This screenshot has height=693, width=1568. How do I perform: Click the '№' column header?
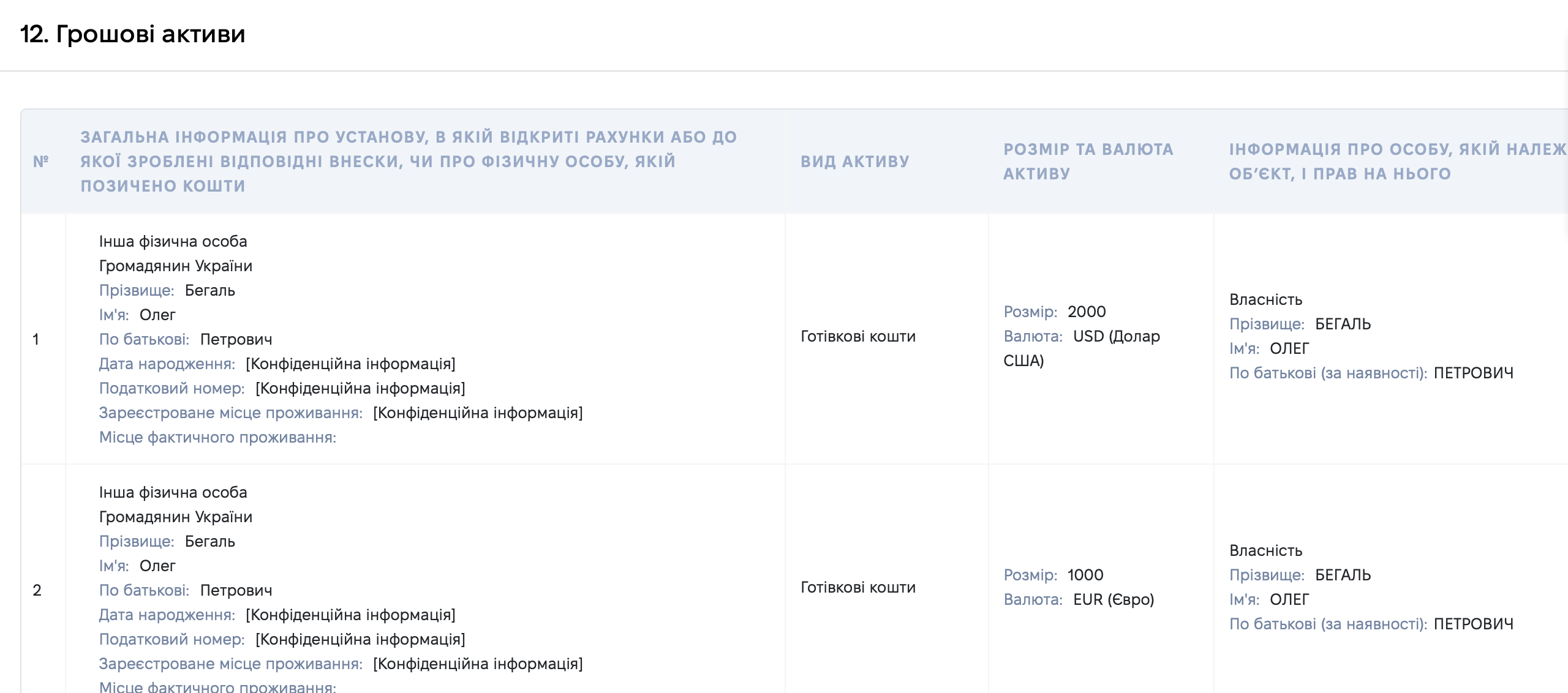pyautogui.click(x=40, y=162)
